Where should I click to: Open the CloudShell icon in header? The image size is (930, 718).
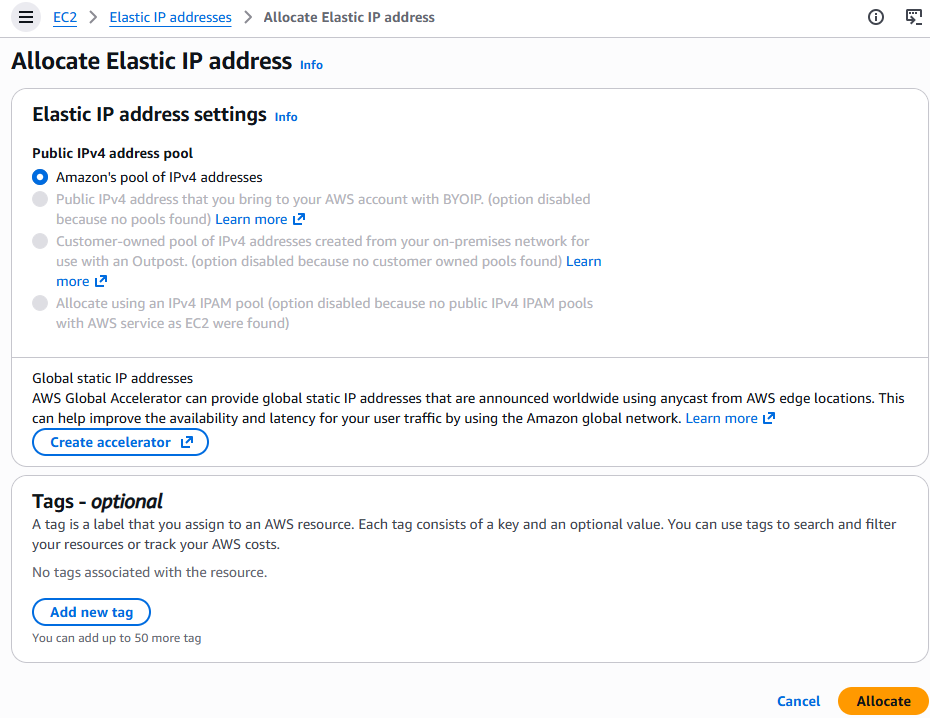point(913,17)
